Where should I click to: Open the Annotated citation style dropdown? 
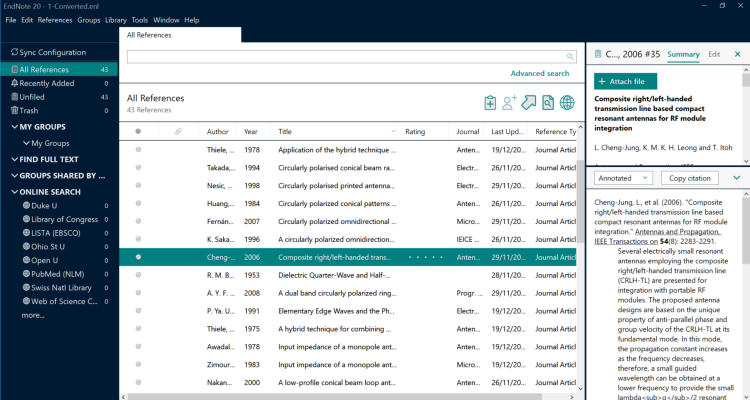[x=623, y=178]
